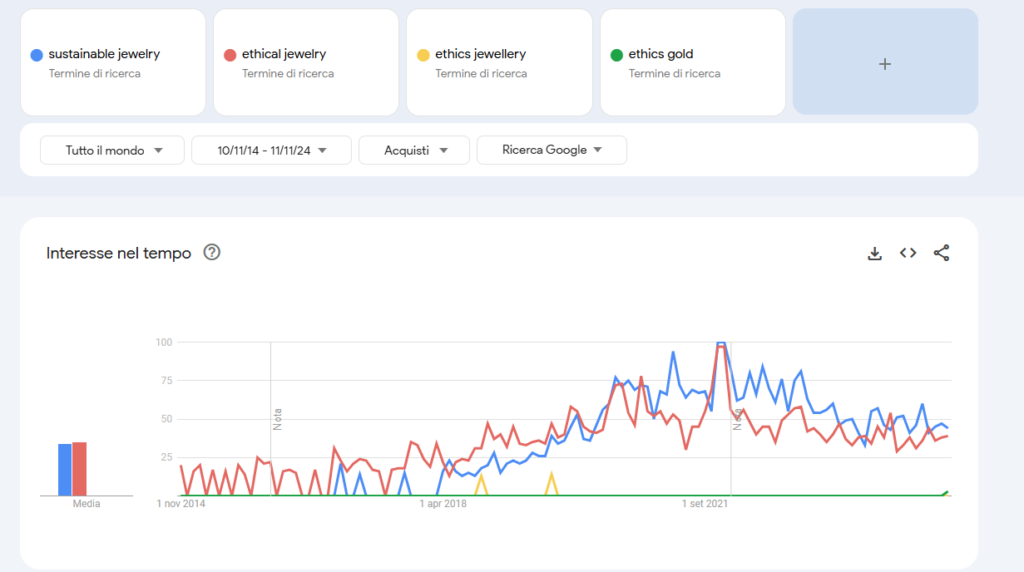
Task: Click the red dot for ethical jewelry
Action: click(x=230, y=55)
